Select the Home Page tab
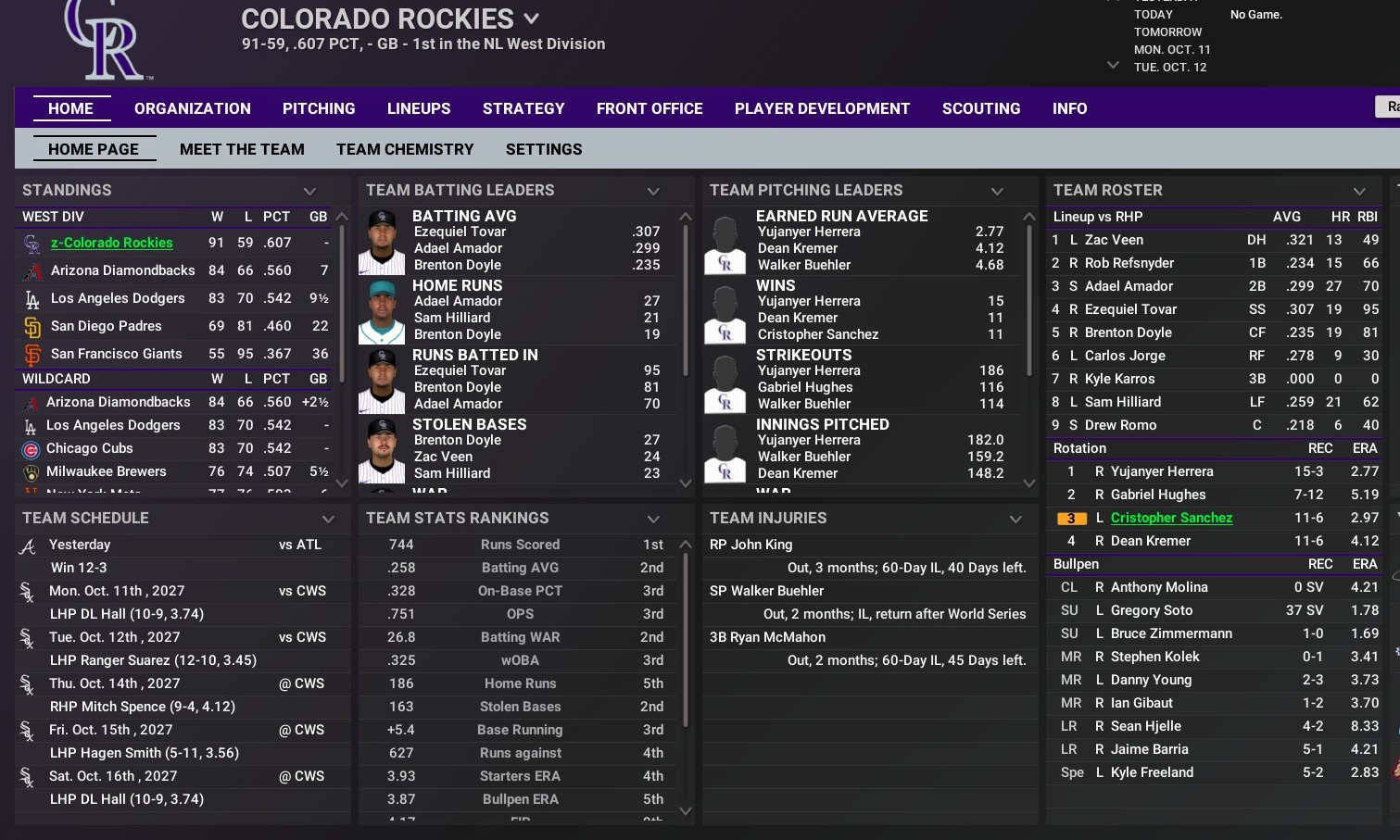The height and width of the screenshot is (840, 1400). [94, 149]
